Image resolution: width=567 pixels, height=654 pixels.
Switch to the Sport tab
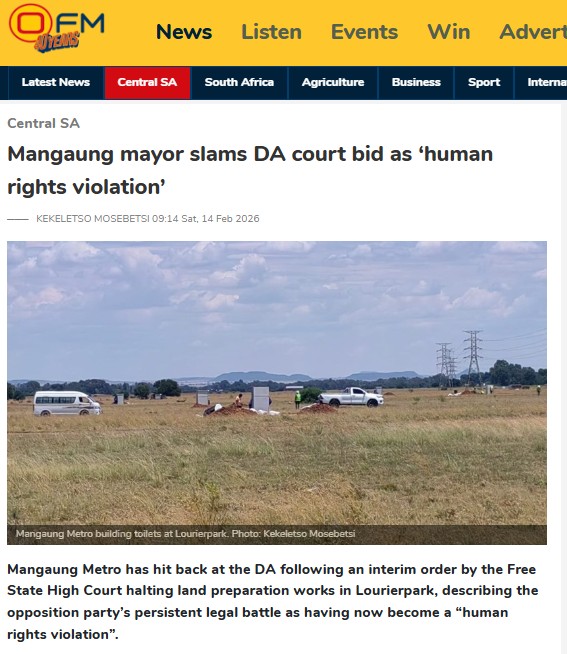point(484,83)
